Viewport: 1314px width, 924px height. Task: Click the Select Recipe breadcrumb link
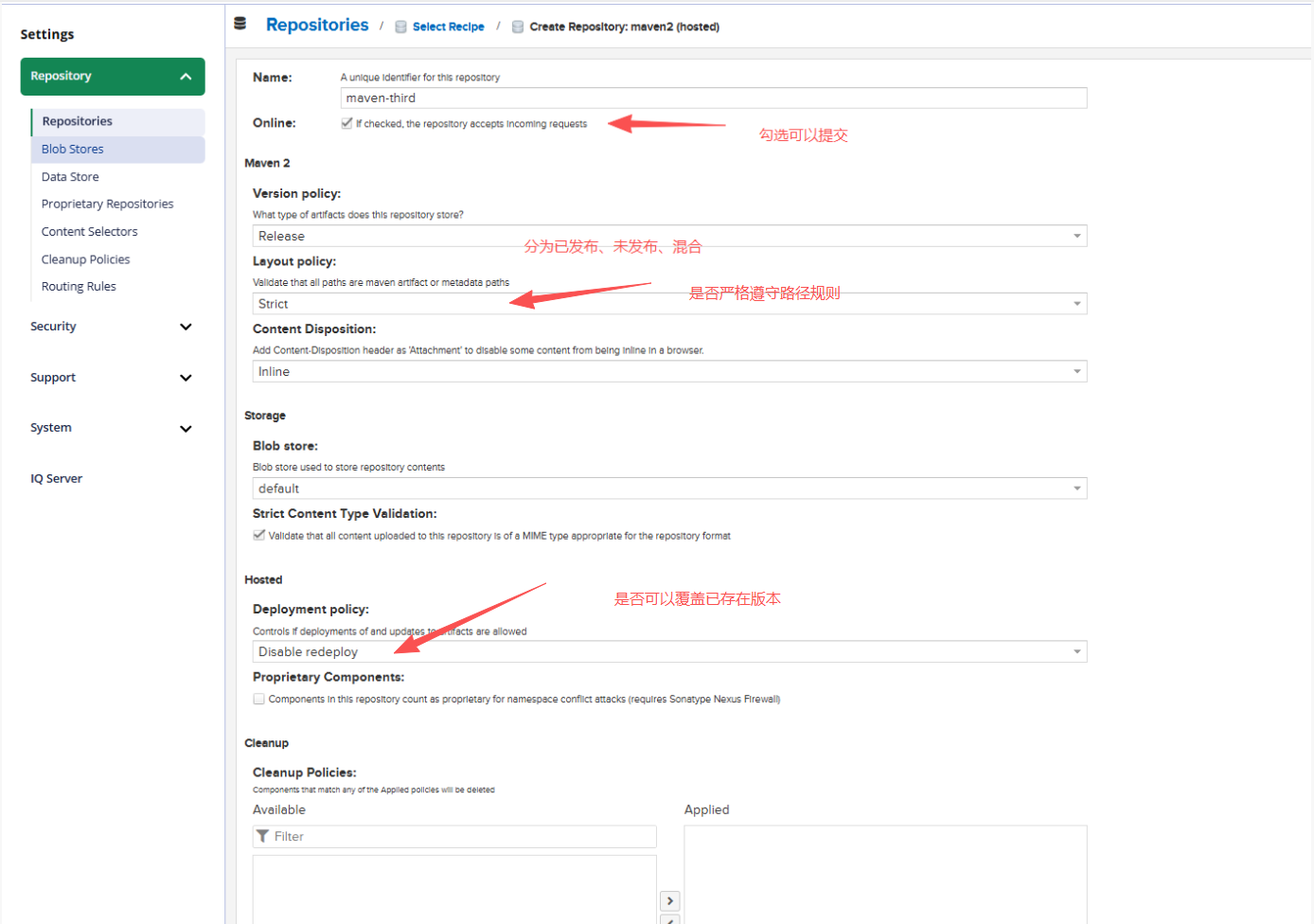(x=448, y=27)
